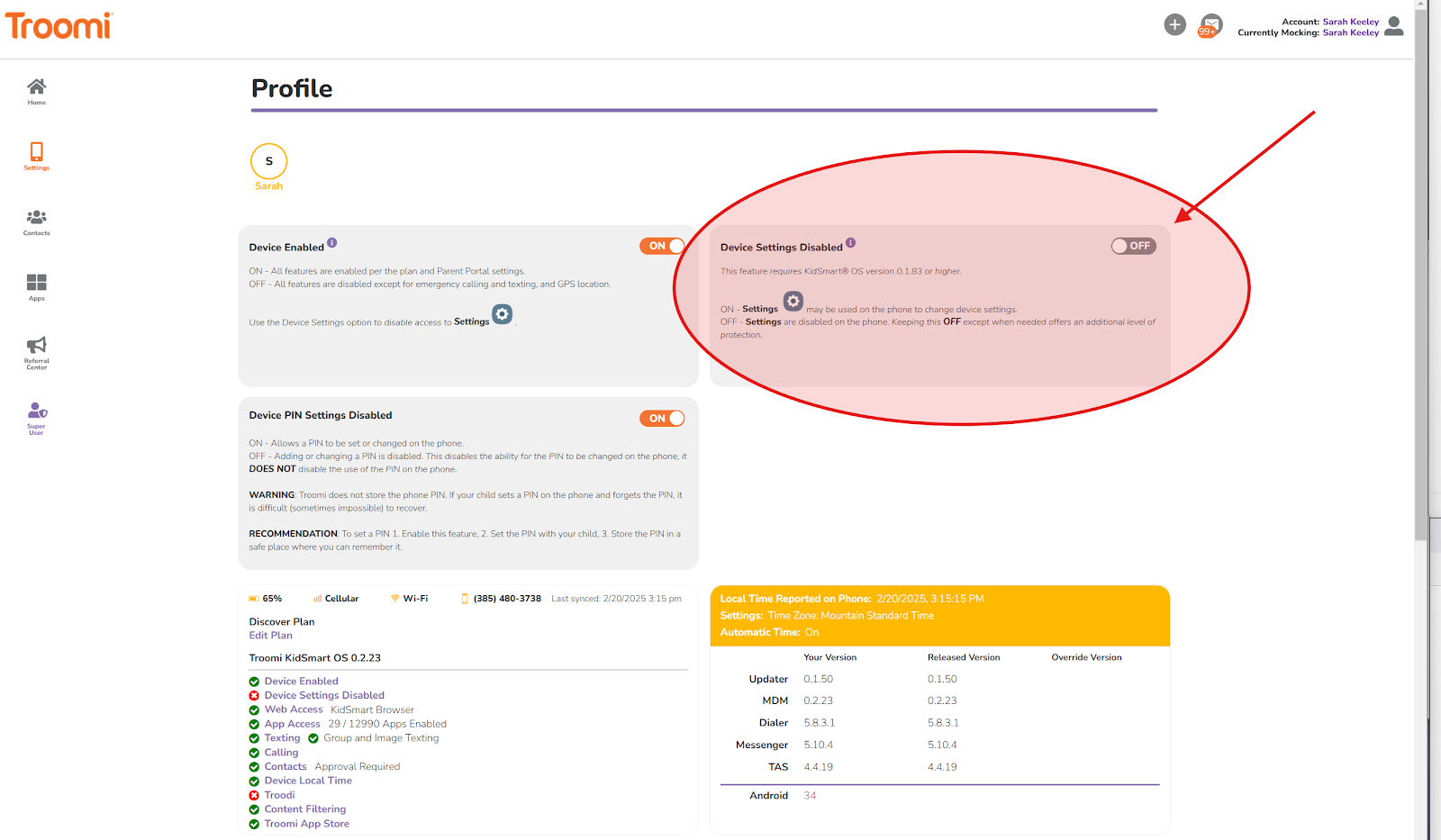
Task: Click green check beside Group and Image Texting
Action: [x=313, y=738]
